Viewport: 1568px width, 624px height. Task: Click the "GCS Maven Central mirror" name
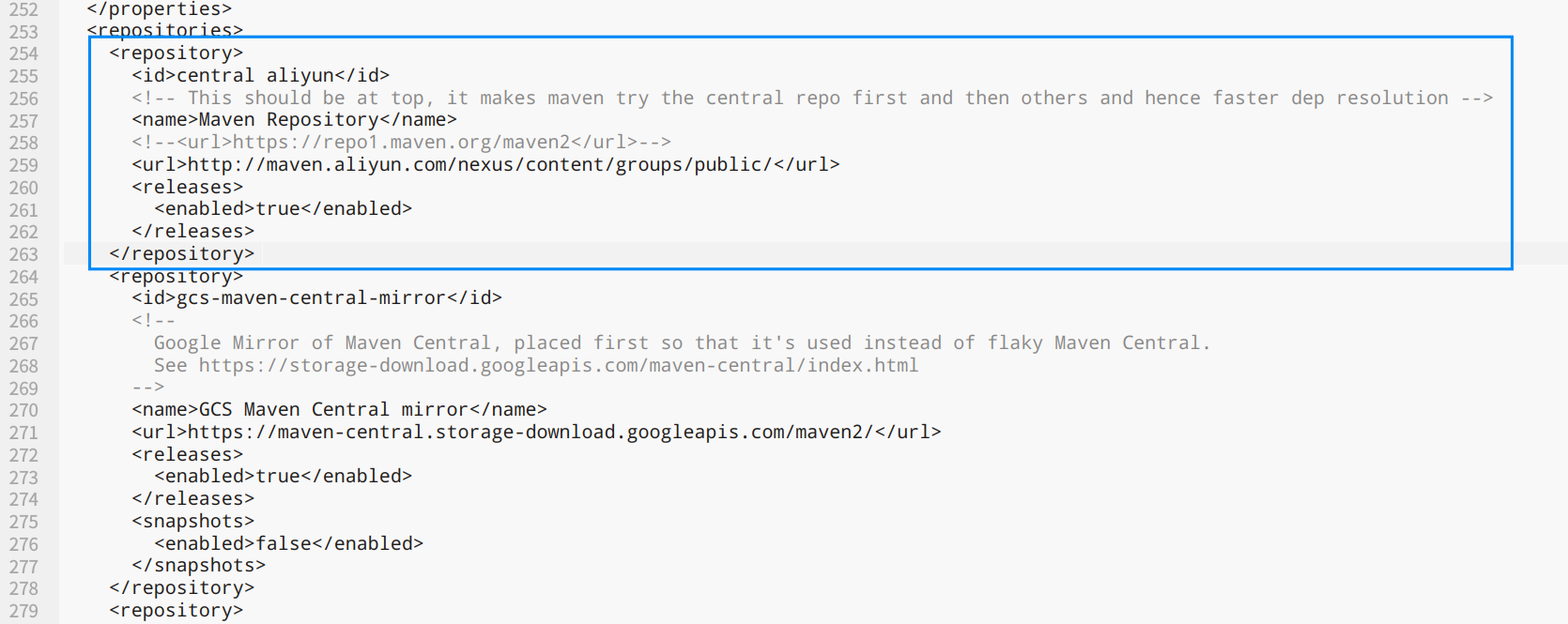(x=333, y=410)
